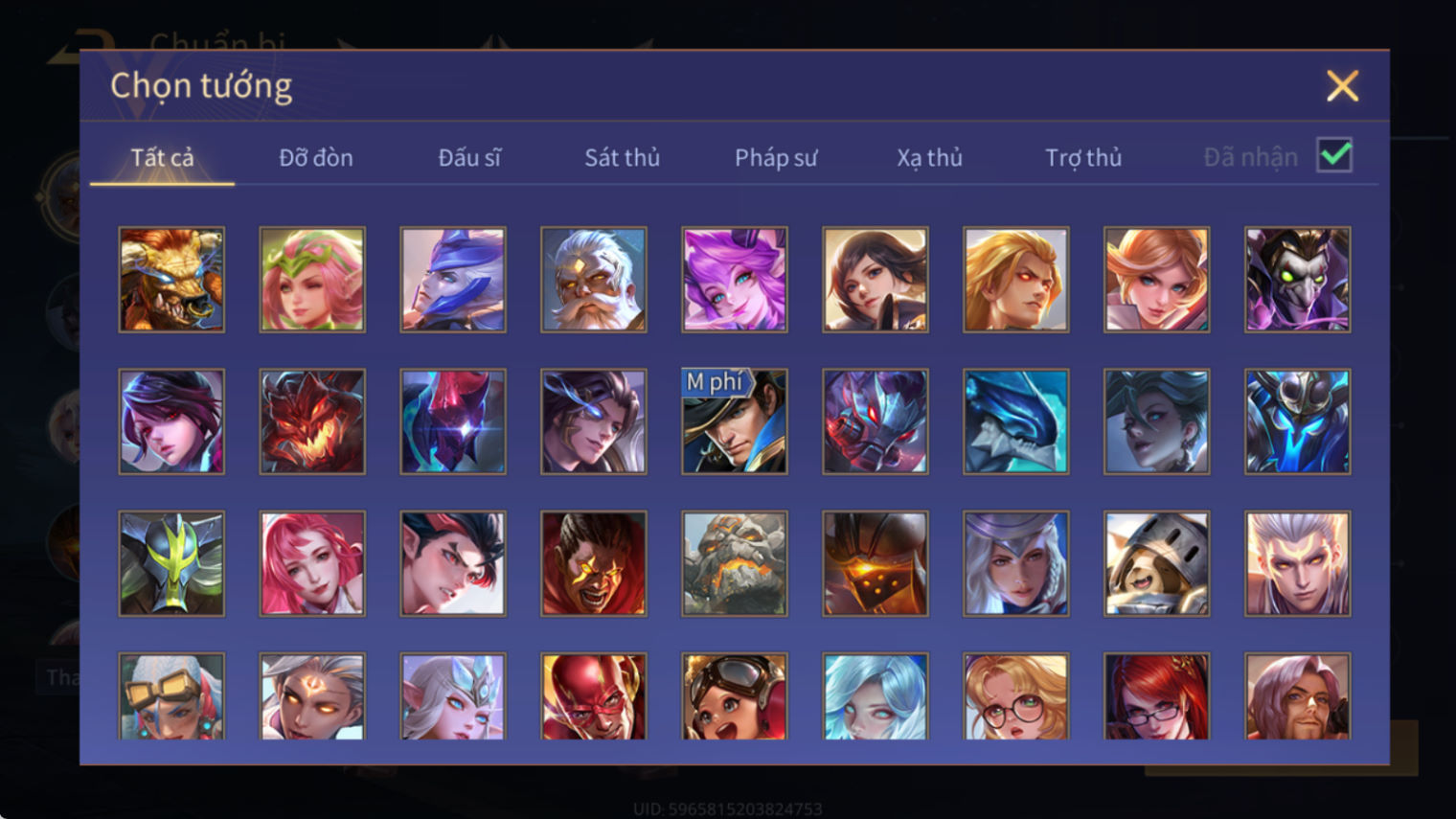Choose the white-bearded old man hero
This screenshot has width=1456, height=819.
pyautogui.click(x=594, y=280)
